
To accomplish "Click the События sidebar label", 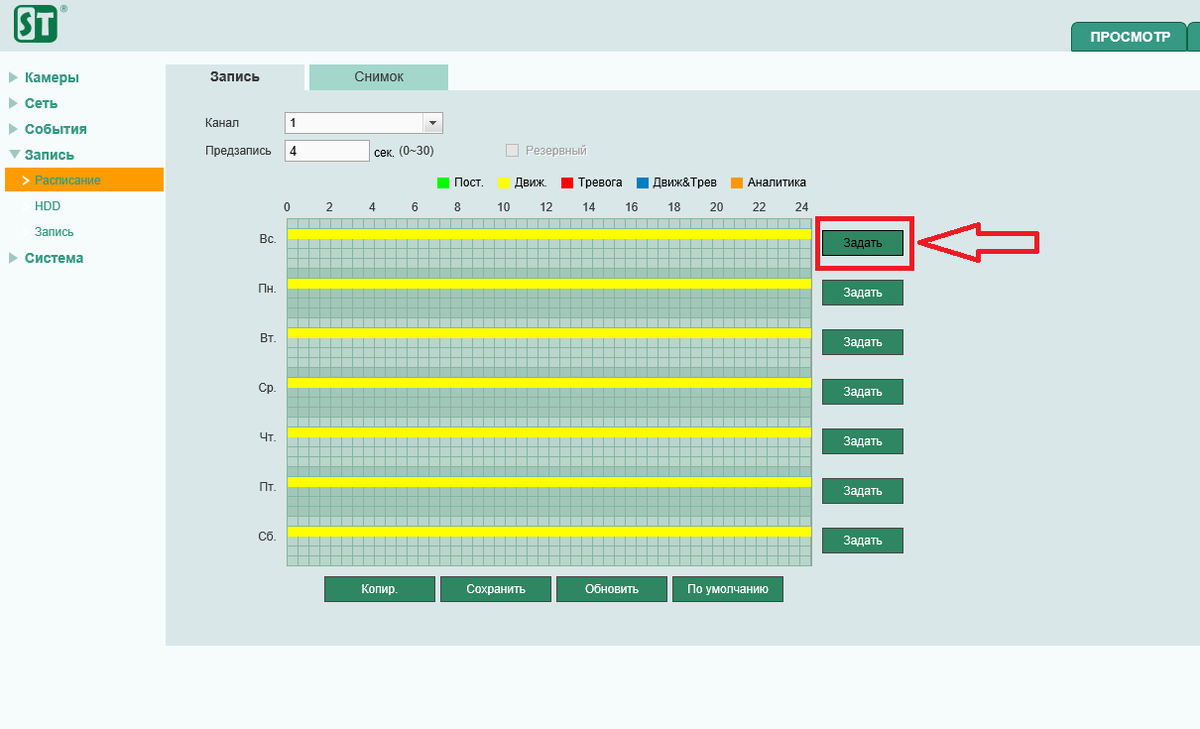I will click(56, 129).
